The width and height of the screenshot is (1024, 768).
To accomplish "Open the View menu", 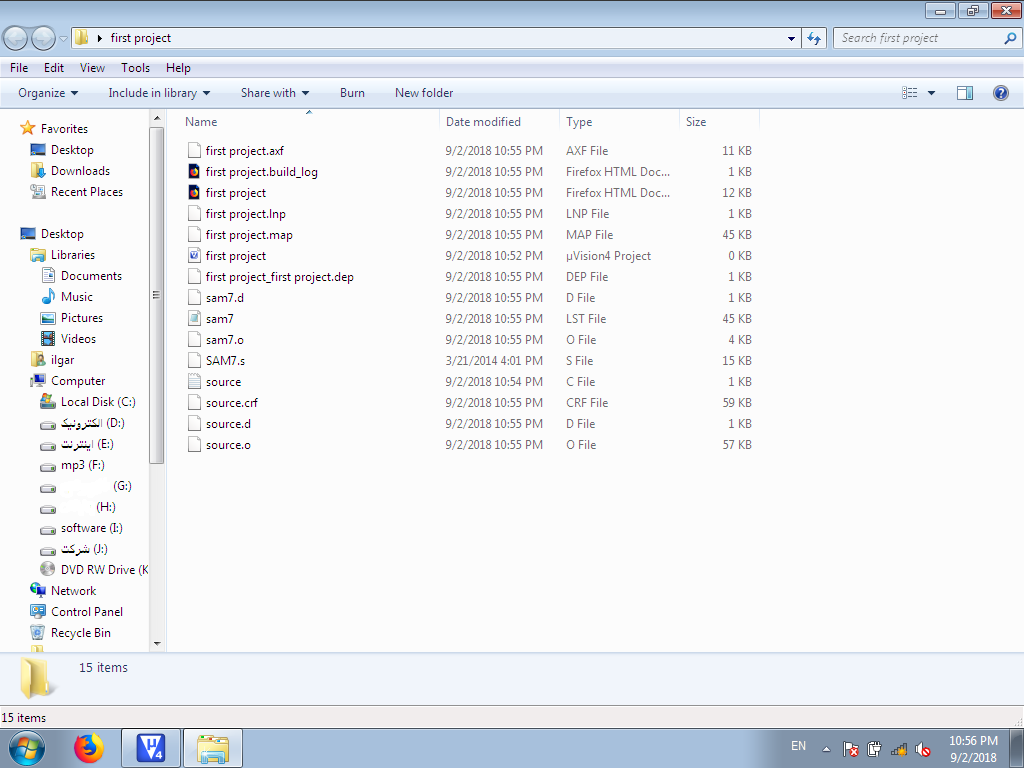I will tap(92, 68).
